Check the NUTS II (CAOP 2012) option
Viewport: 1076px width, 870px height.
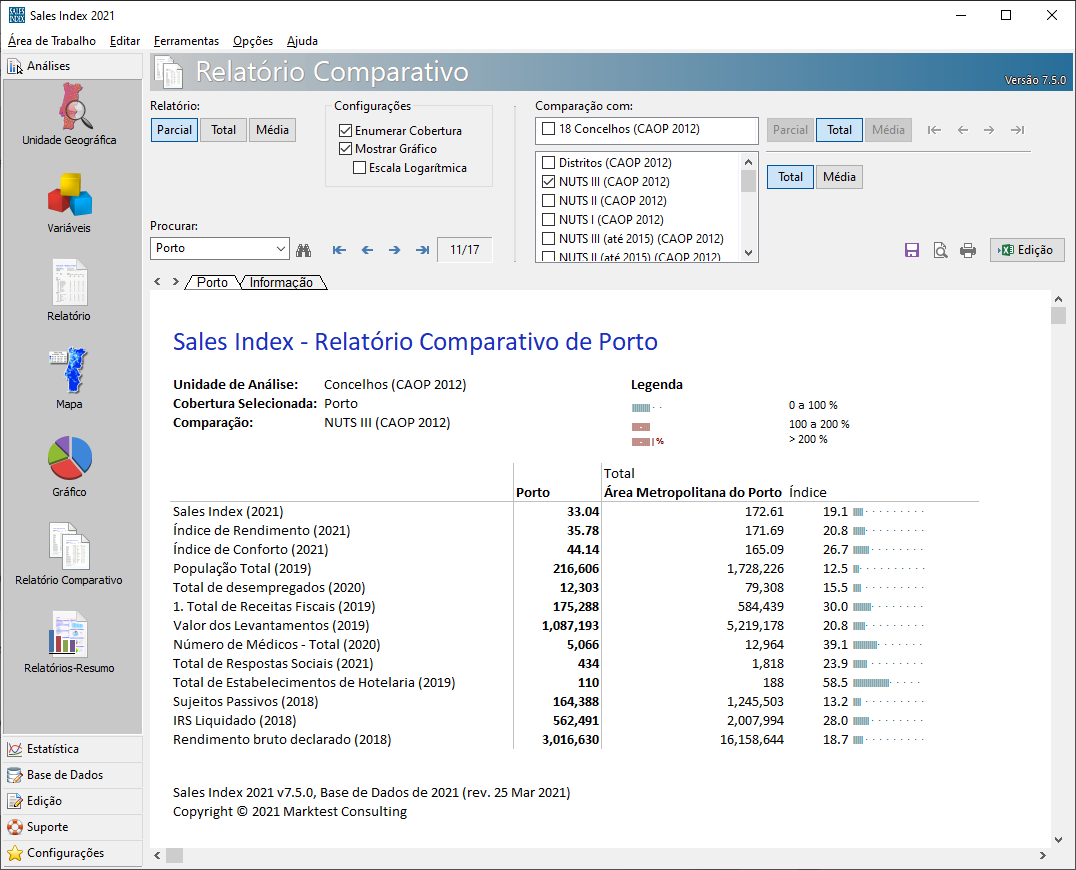click(x=548, y=201)
